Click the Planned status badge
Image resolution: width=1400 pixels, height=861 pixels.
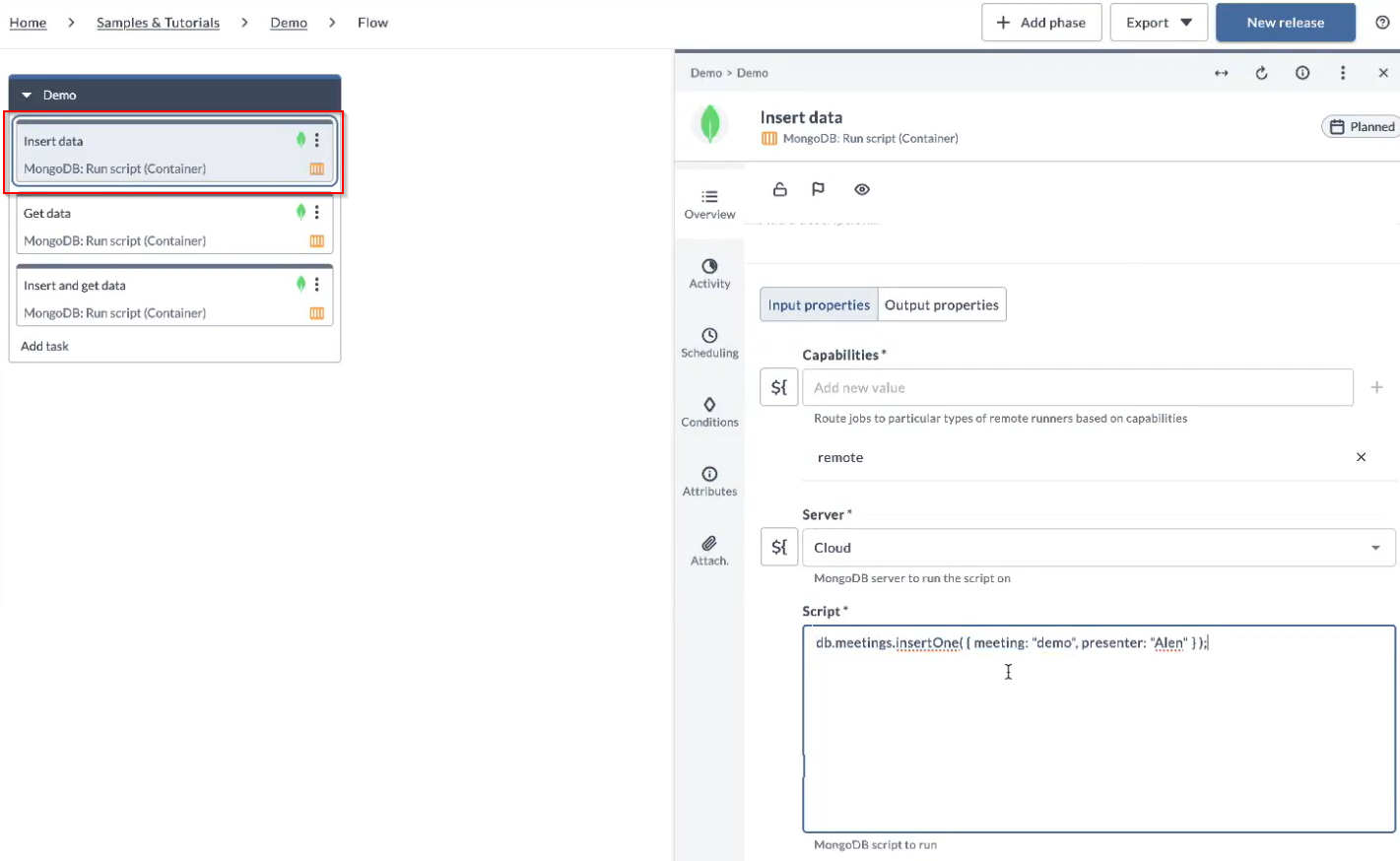click(x=1361, y=126)
